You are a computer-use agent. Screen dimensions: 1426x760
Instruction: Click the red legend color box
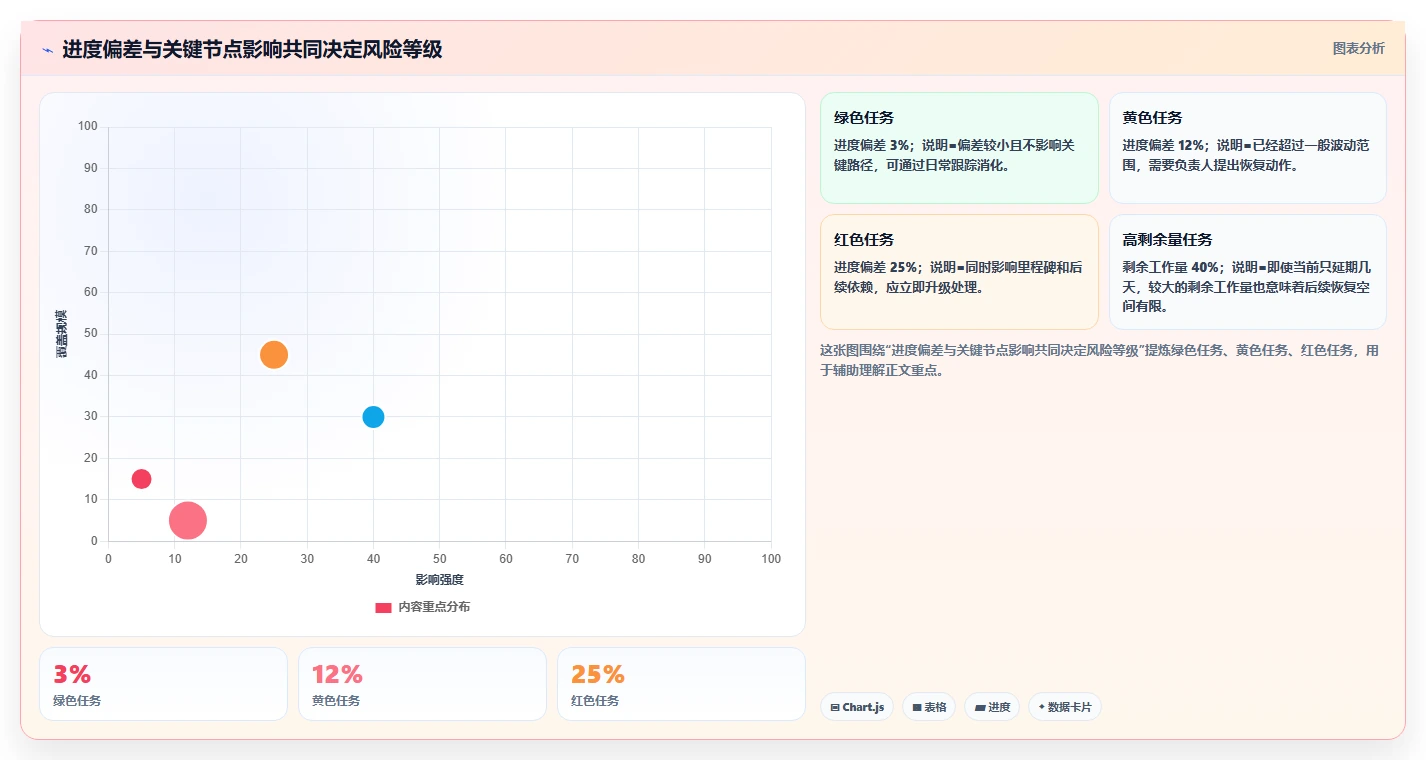pyautogui.click(x=383, y=608)
